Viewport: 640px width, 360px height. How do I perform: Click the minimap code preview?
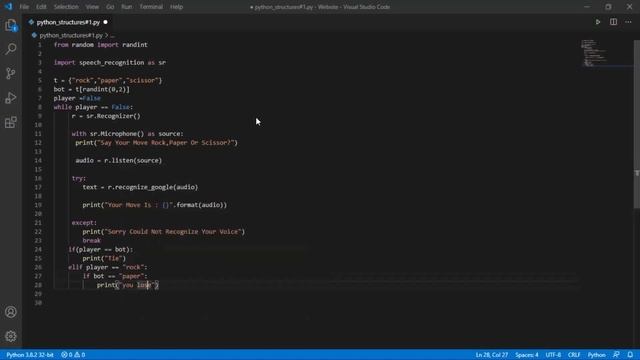coord(594,53)
